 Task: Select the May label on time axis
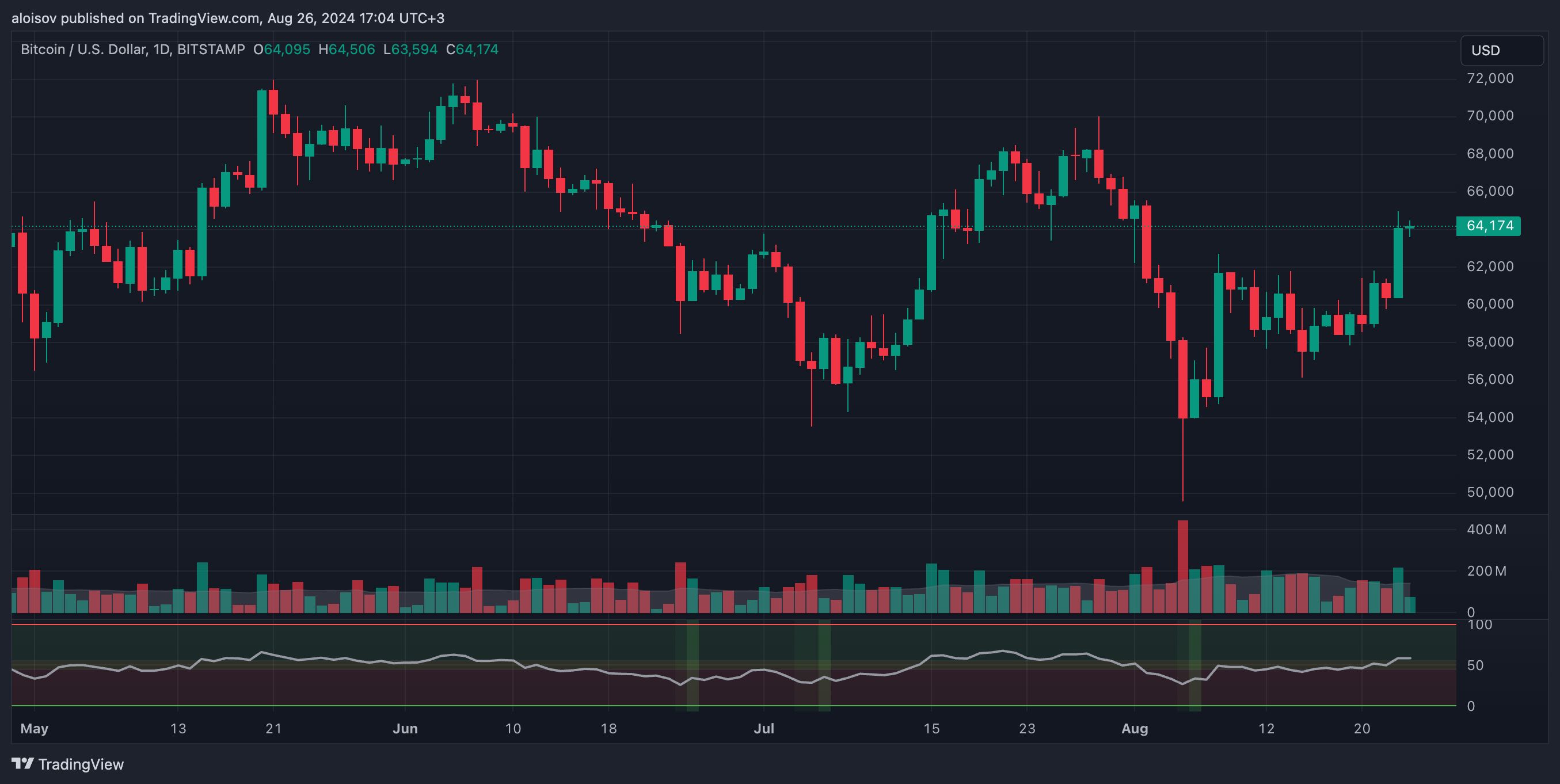[x=34, y=728]
